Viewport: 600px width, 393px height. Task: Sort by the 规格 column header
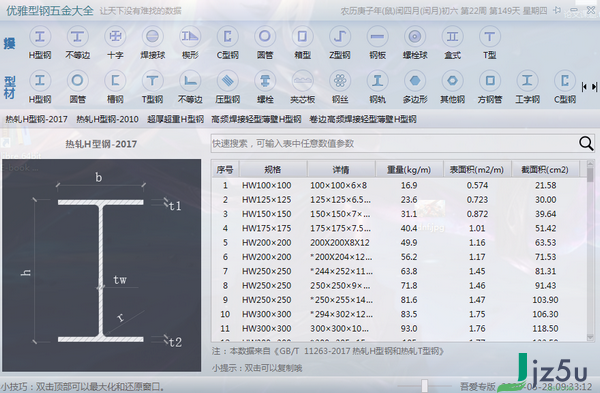click(273, 170)
